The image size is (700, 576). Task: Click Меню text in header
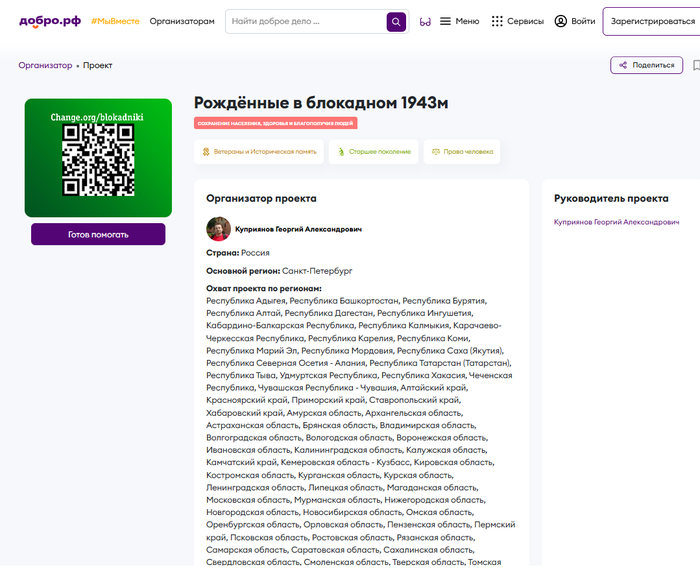467,21
